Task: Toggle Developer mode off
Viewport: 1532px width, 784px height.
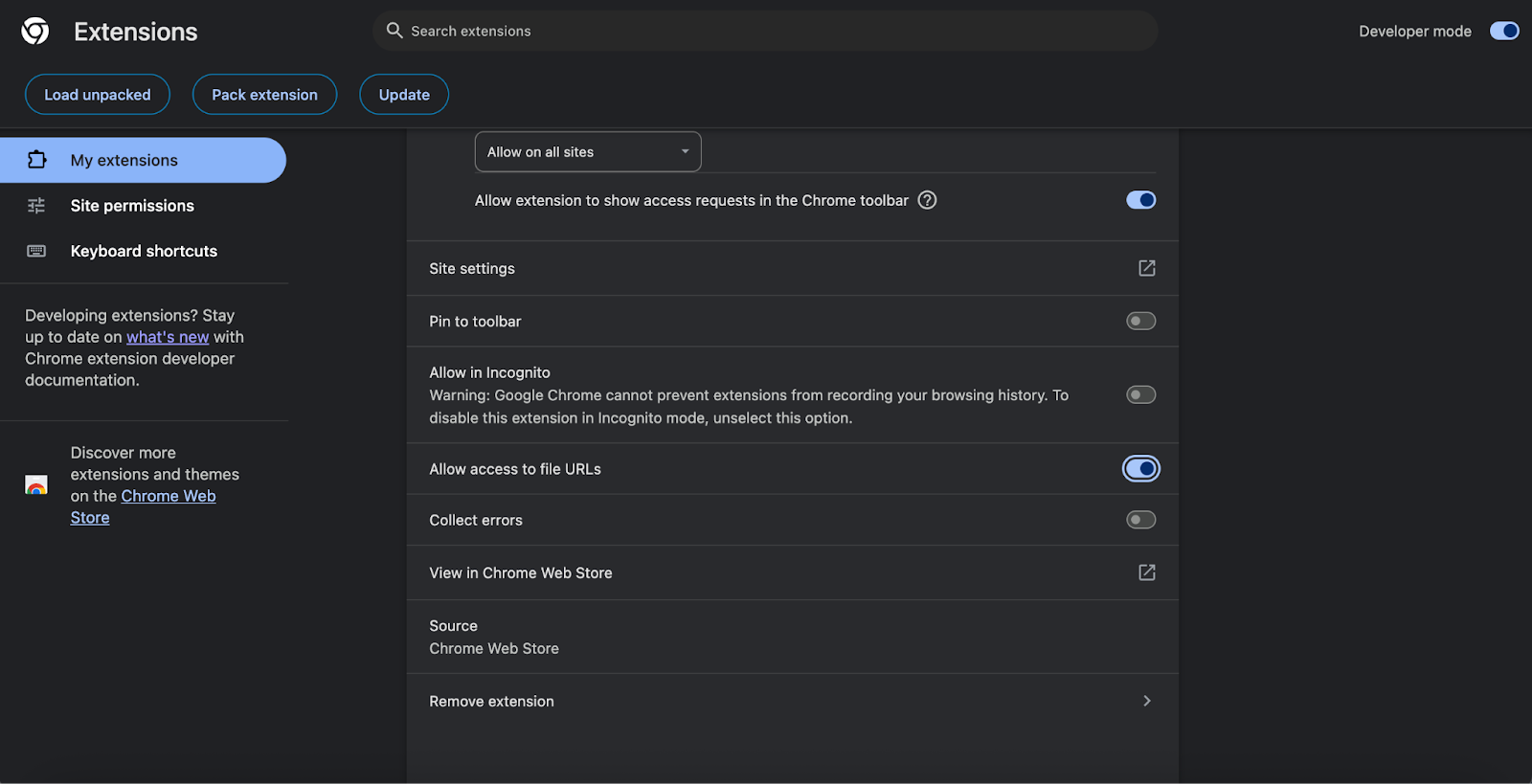Action: coord(1504,31)
